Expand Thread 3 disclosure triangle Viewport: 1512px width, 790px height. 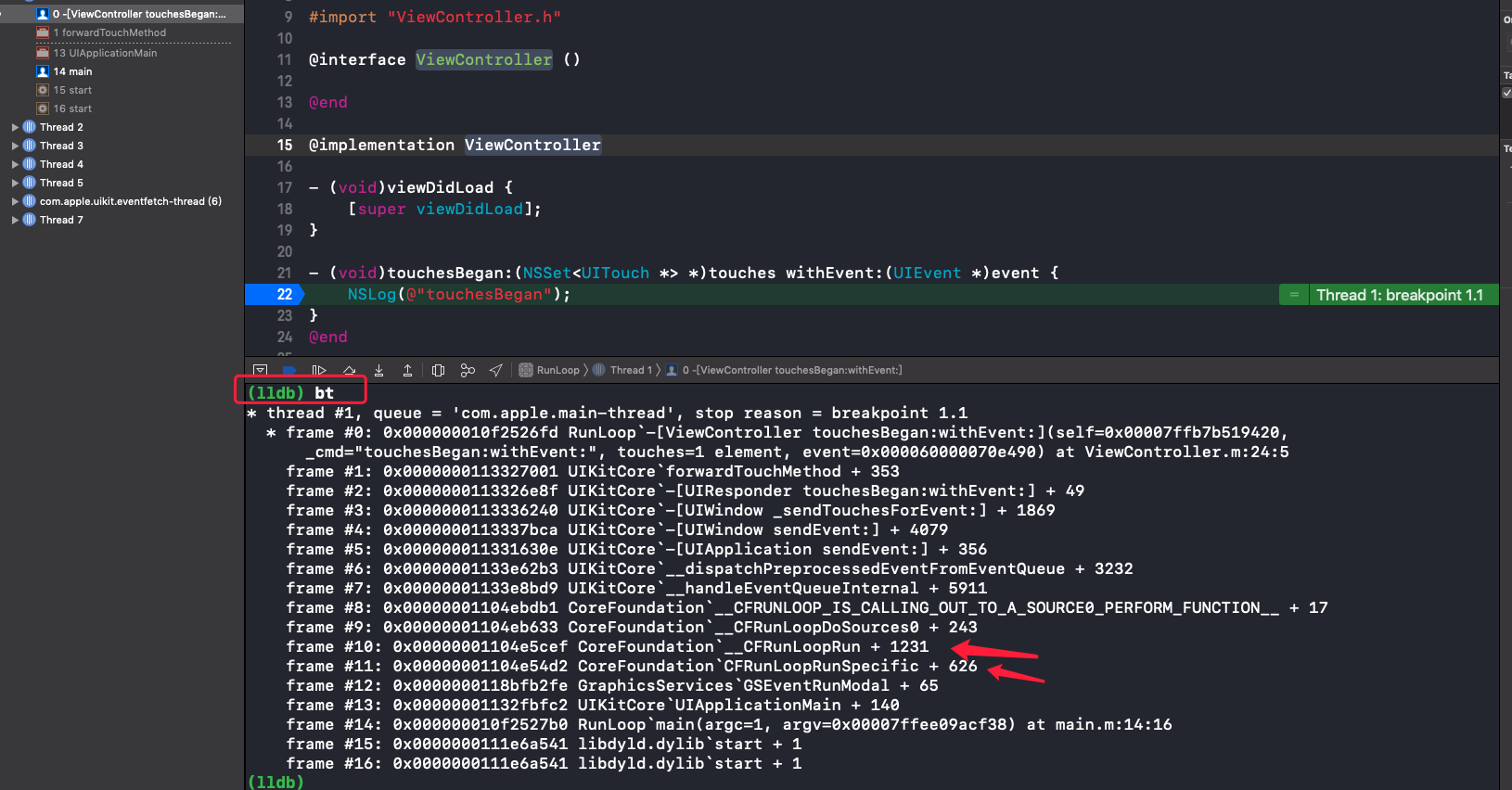click(x=15, y=146)
